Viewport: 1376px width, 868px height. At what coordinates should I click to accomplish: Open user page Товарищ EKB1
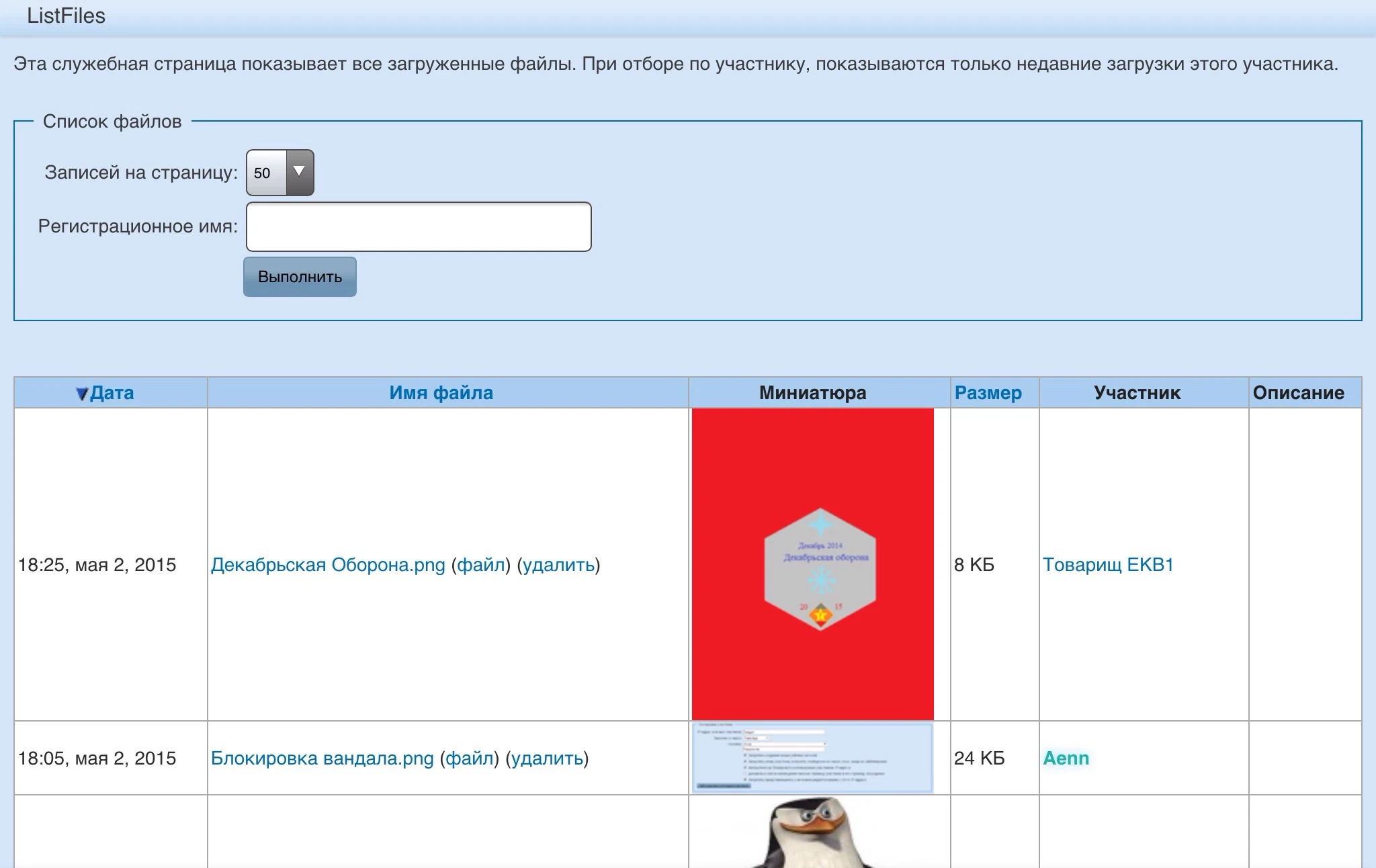point(1108,565)
